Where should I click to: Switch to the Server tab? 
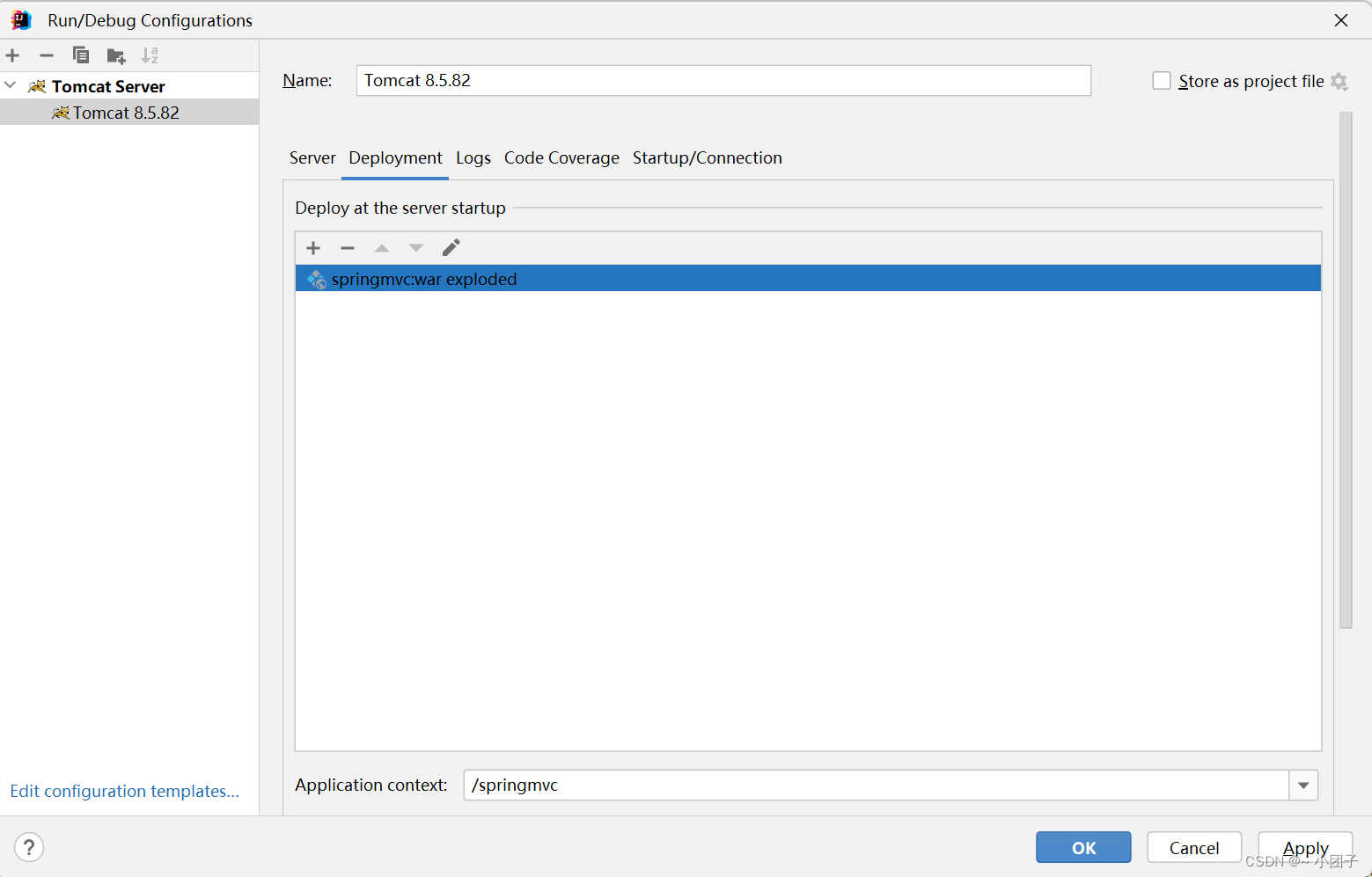coord(312,158)
